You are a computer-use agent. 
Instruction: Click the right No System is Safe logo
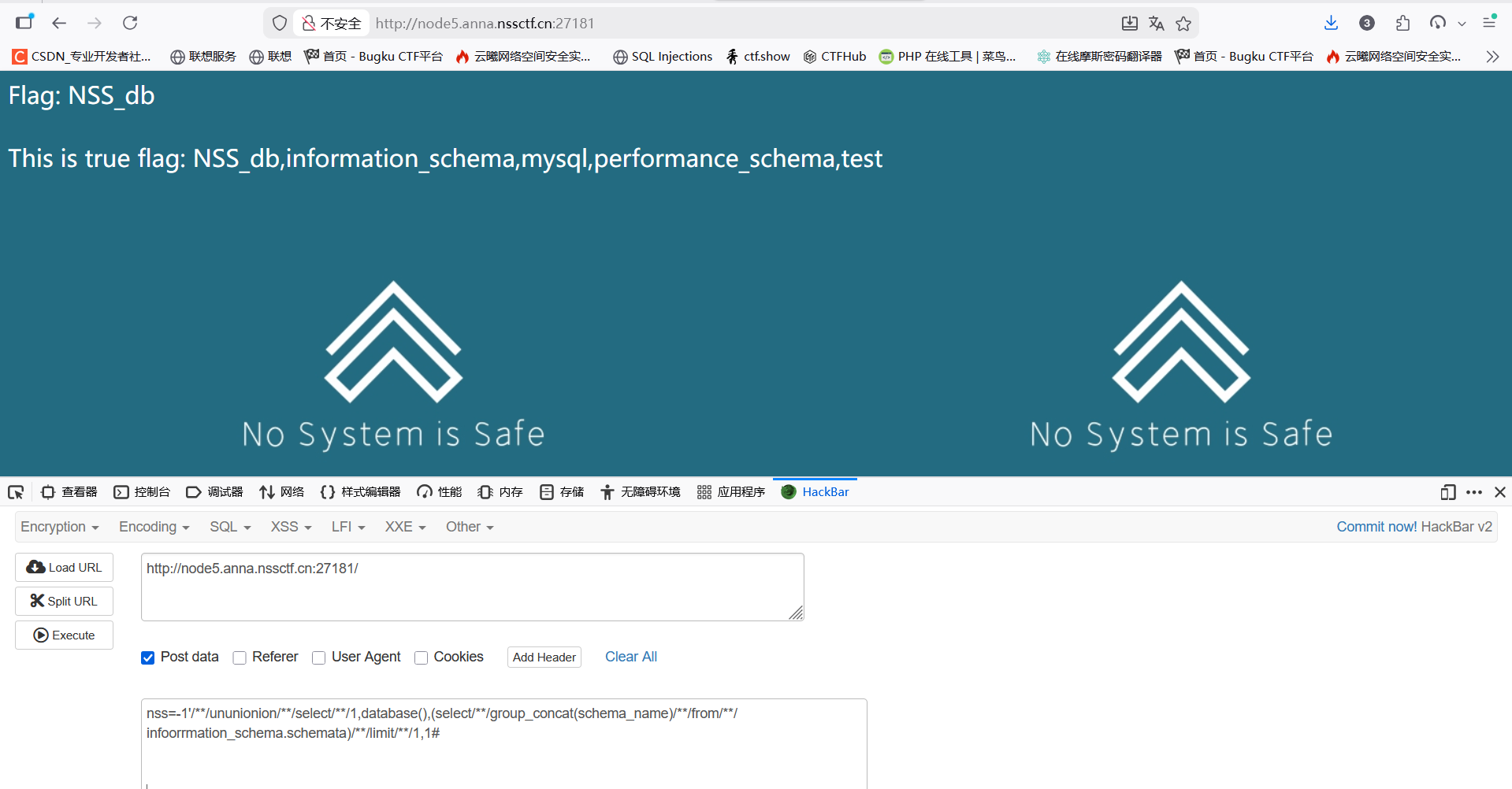point(1181,365)
